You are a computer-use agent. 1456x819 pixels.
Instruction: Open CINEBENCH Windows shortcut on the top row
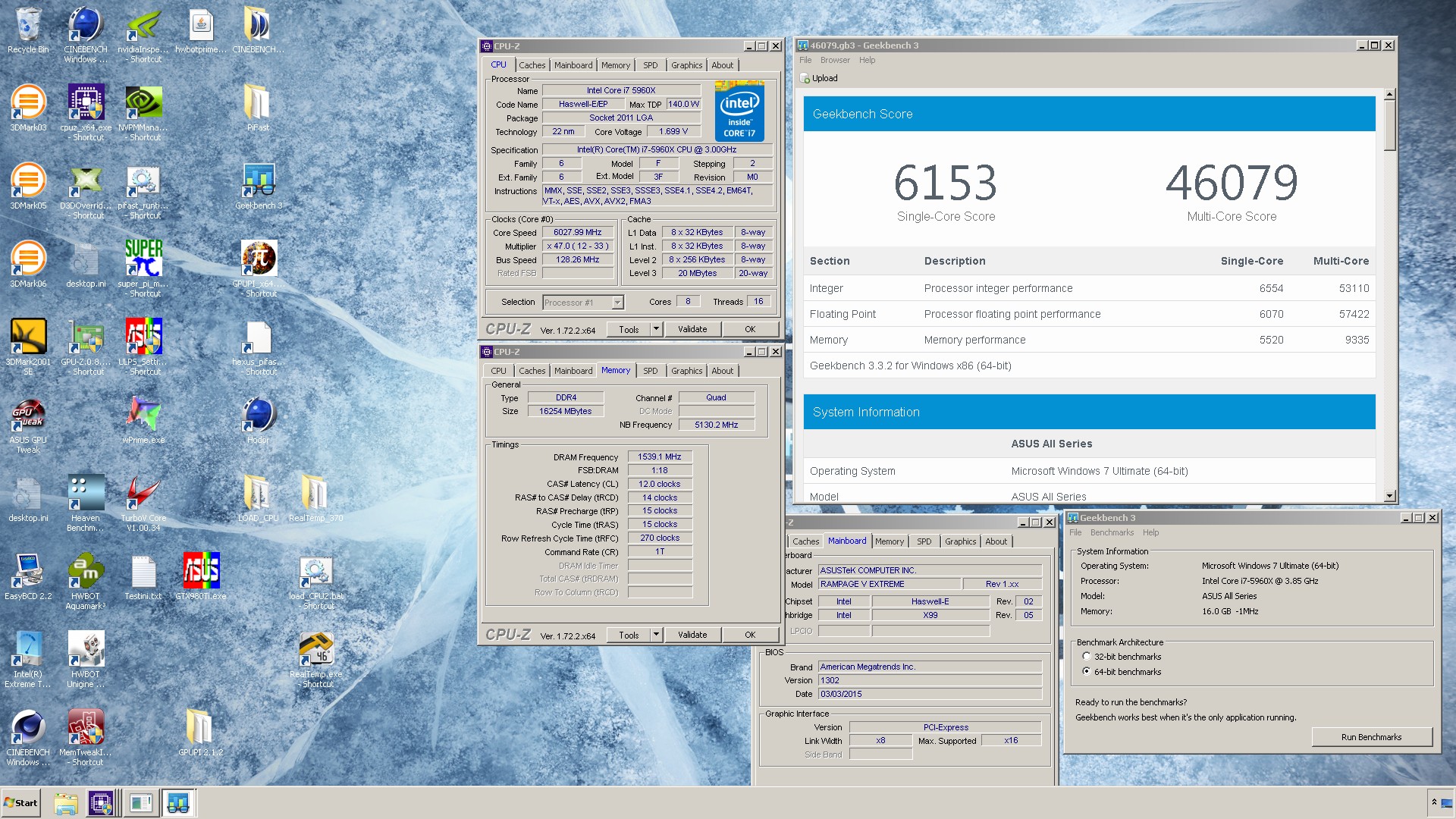click(85, 34)
